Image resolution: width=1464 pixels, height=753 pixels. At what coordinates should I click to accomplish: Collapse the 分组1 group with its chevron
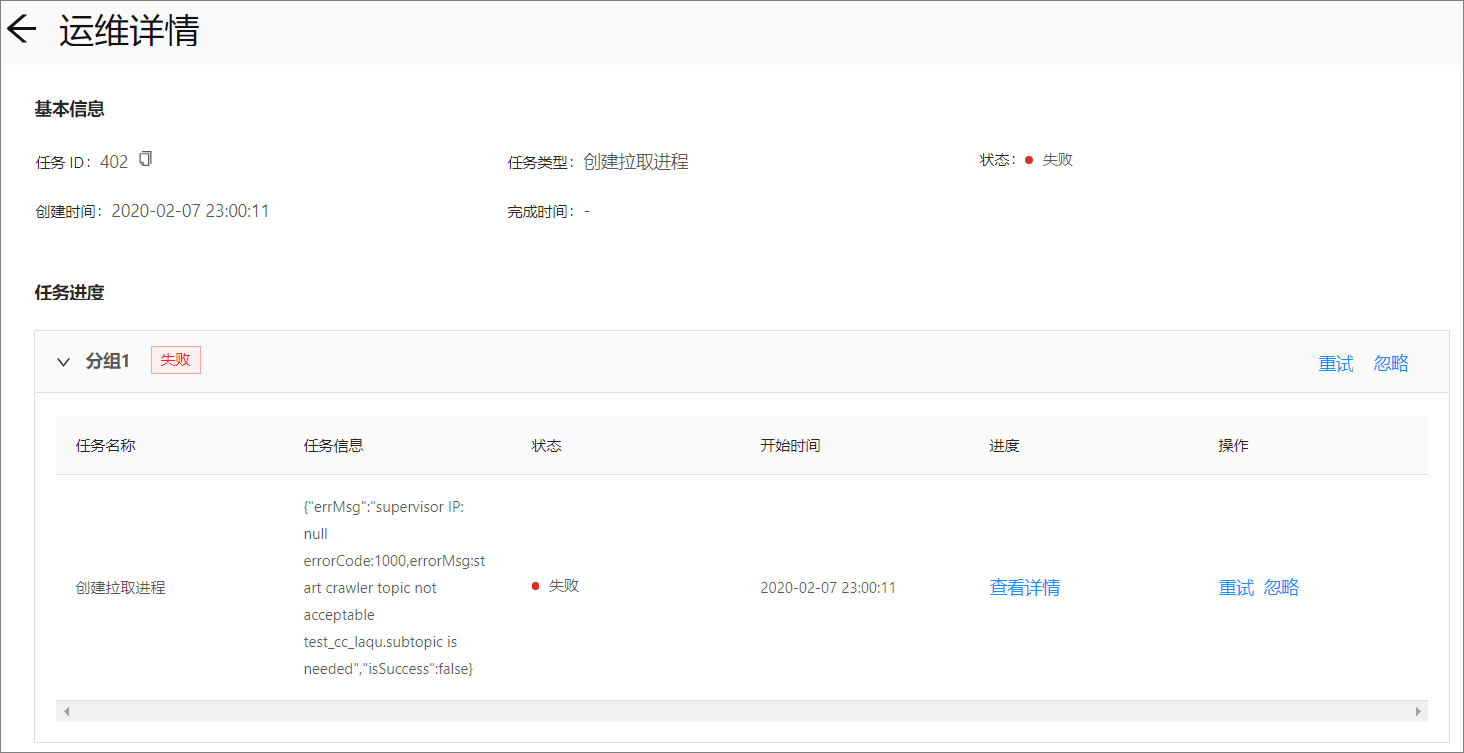click(x=63, y=362)
